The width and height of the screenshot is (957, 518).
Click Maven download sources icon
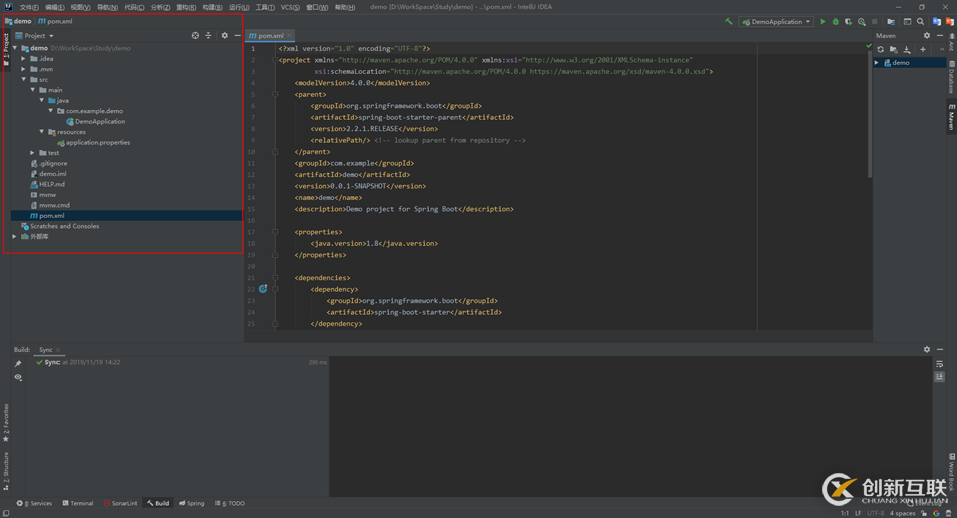click(x=907, y=49)
